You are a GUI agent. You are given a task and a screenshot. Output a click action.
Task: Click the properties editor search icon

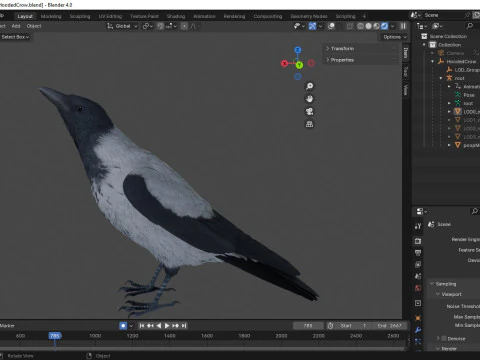[474, 211]
